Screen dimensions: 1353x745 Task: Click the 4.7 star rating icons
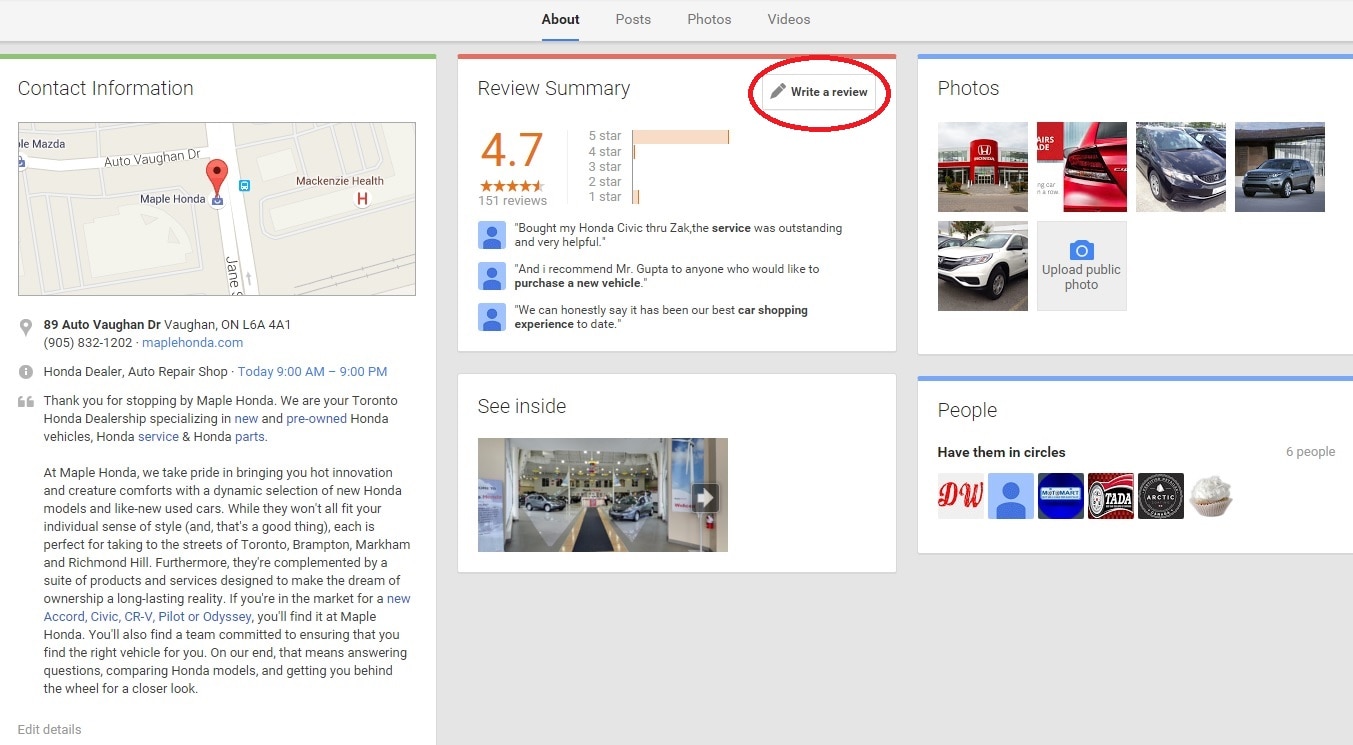[x=511, y=186]
